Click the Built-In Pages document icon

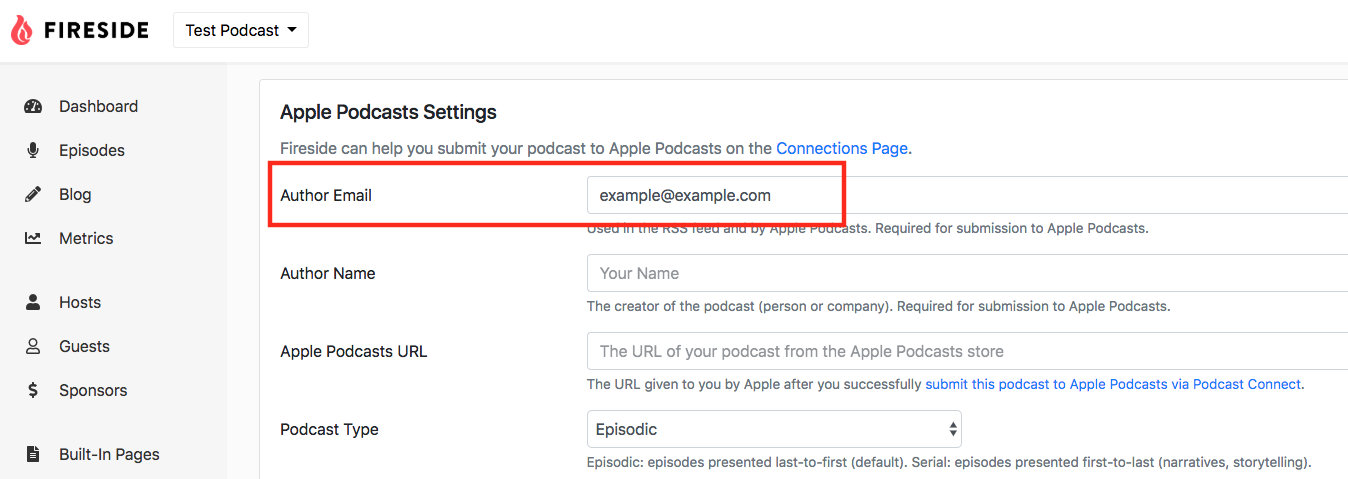click(x=33, y=454)
